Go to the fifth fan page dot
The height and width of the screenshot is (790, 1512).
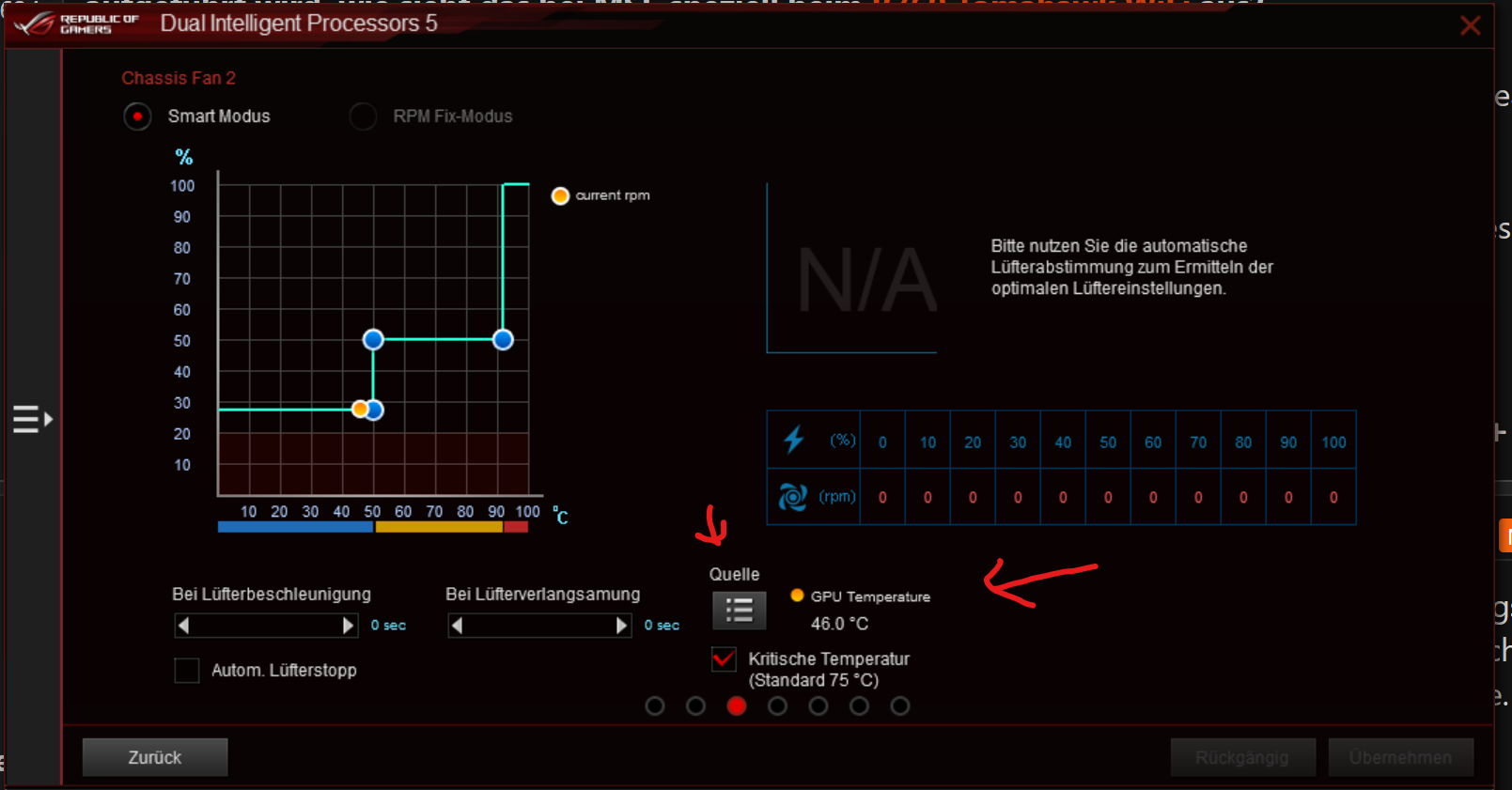818,705
